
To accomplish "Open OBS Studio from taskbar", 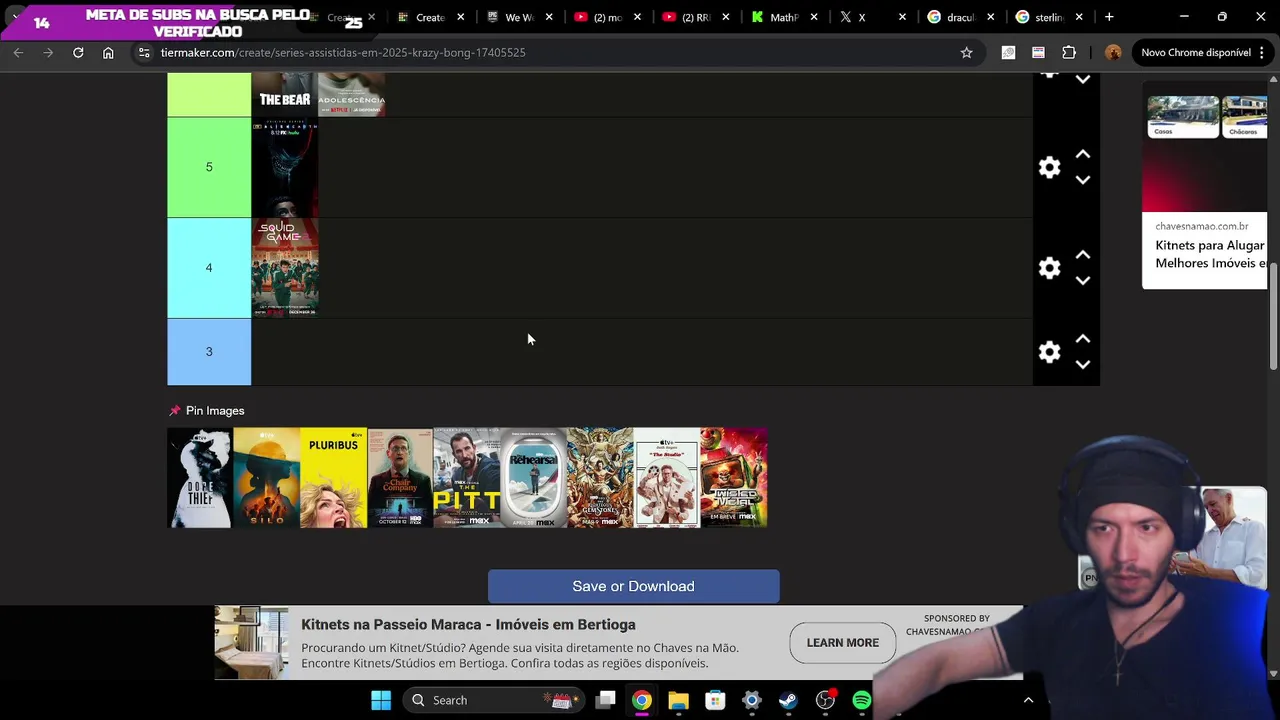I will point(825,700).
